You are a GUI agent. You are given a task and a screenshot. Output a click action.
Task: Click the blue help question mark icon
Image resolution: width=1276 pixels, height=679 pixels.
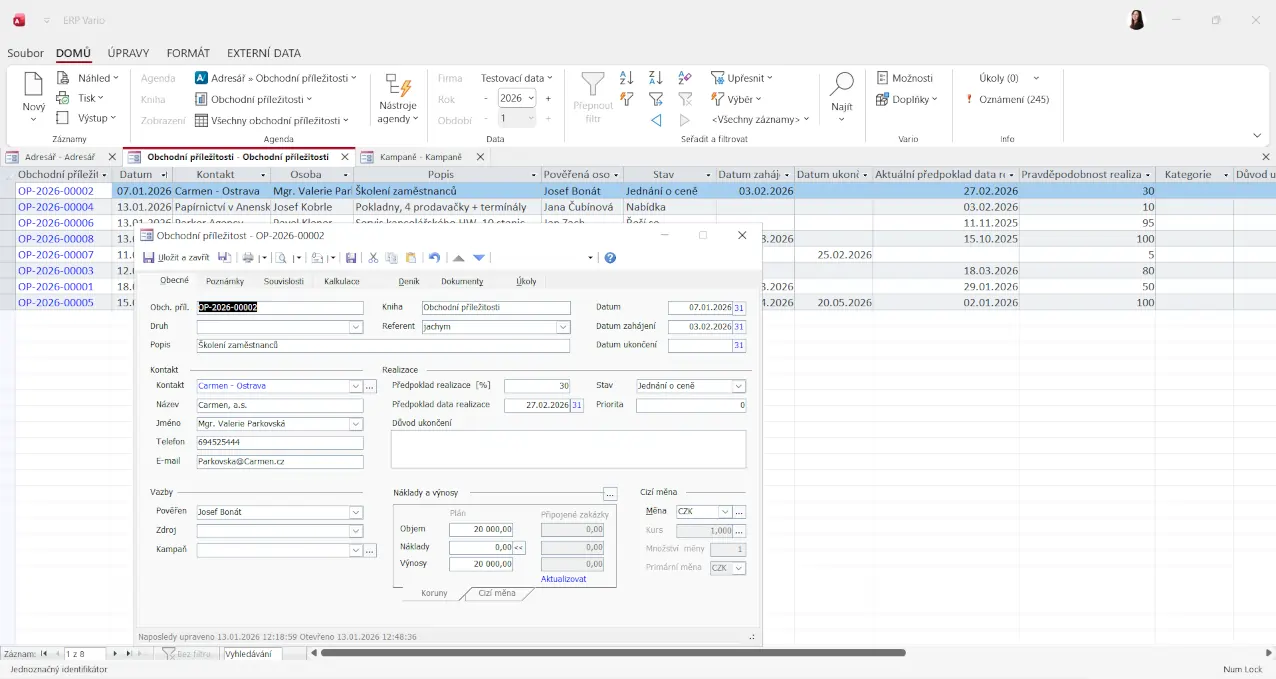610,258
